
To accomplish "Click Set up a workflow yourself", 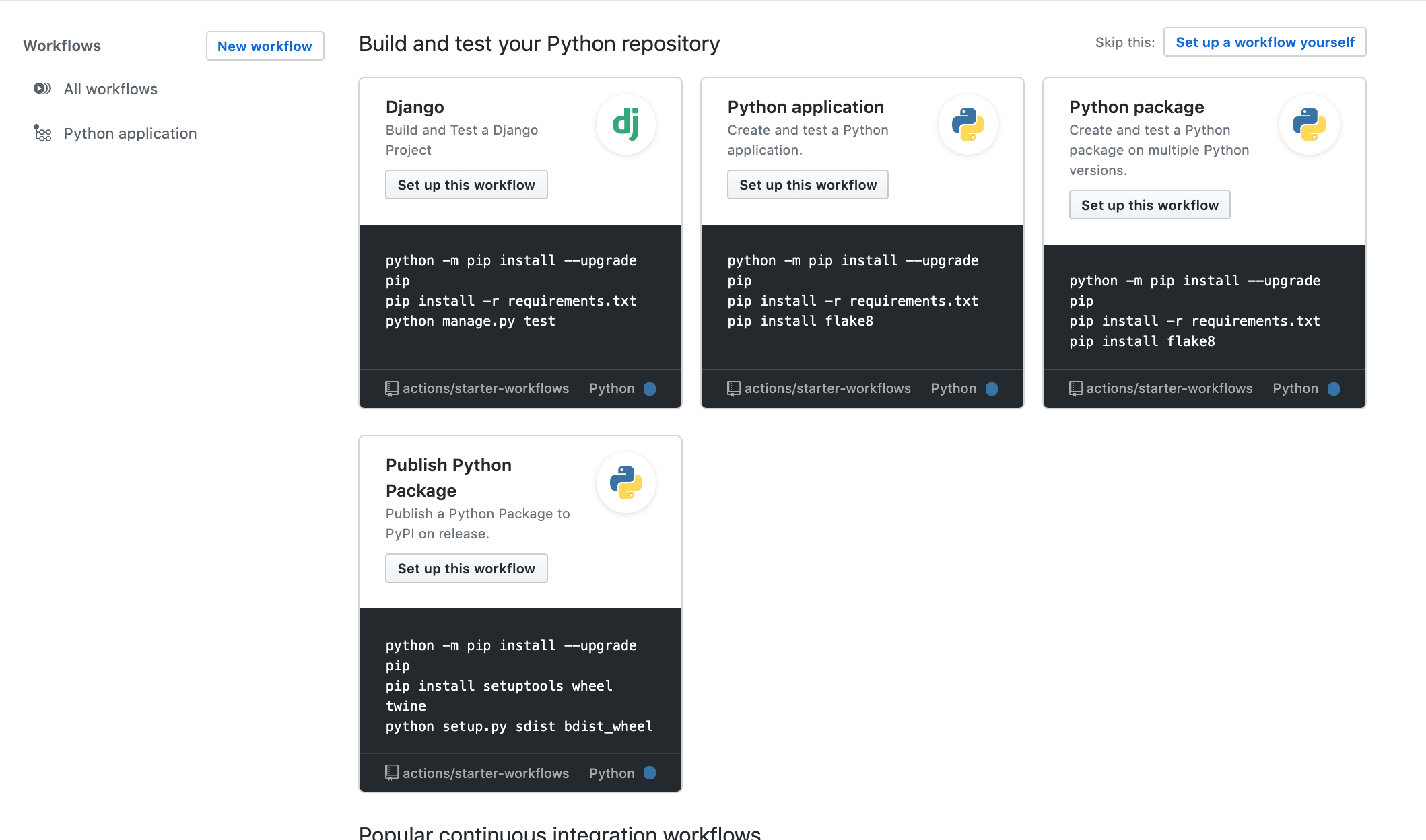I will pyautogui.click(x=1264, y=42).
